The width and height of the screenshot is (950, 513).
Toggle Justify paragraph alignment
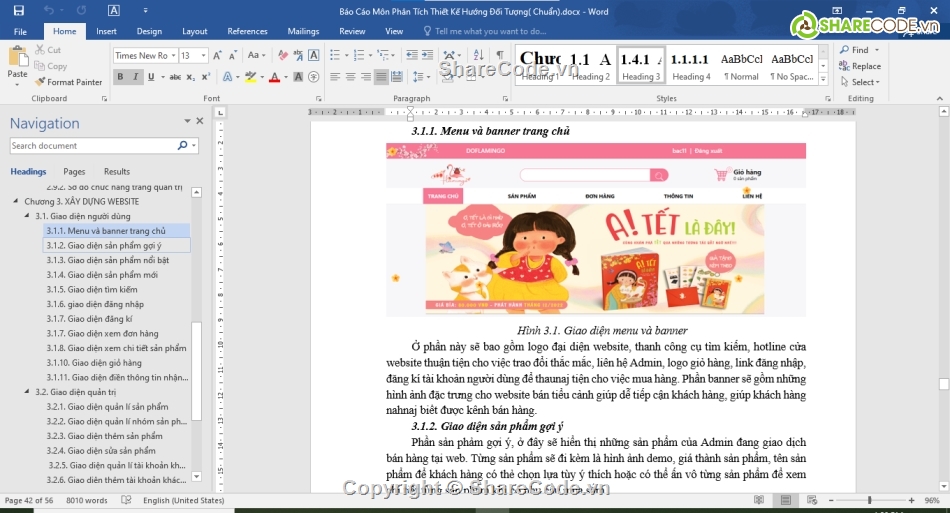click(380, 77)
